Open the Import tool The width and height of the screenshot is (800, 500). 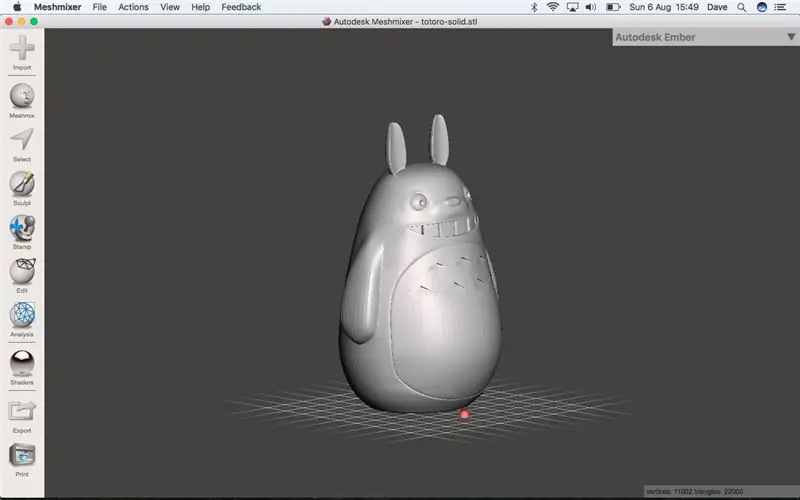point(22,53)
